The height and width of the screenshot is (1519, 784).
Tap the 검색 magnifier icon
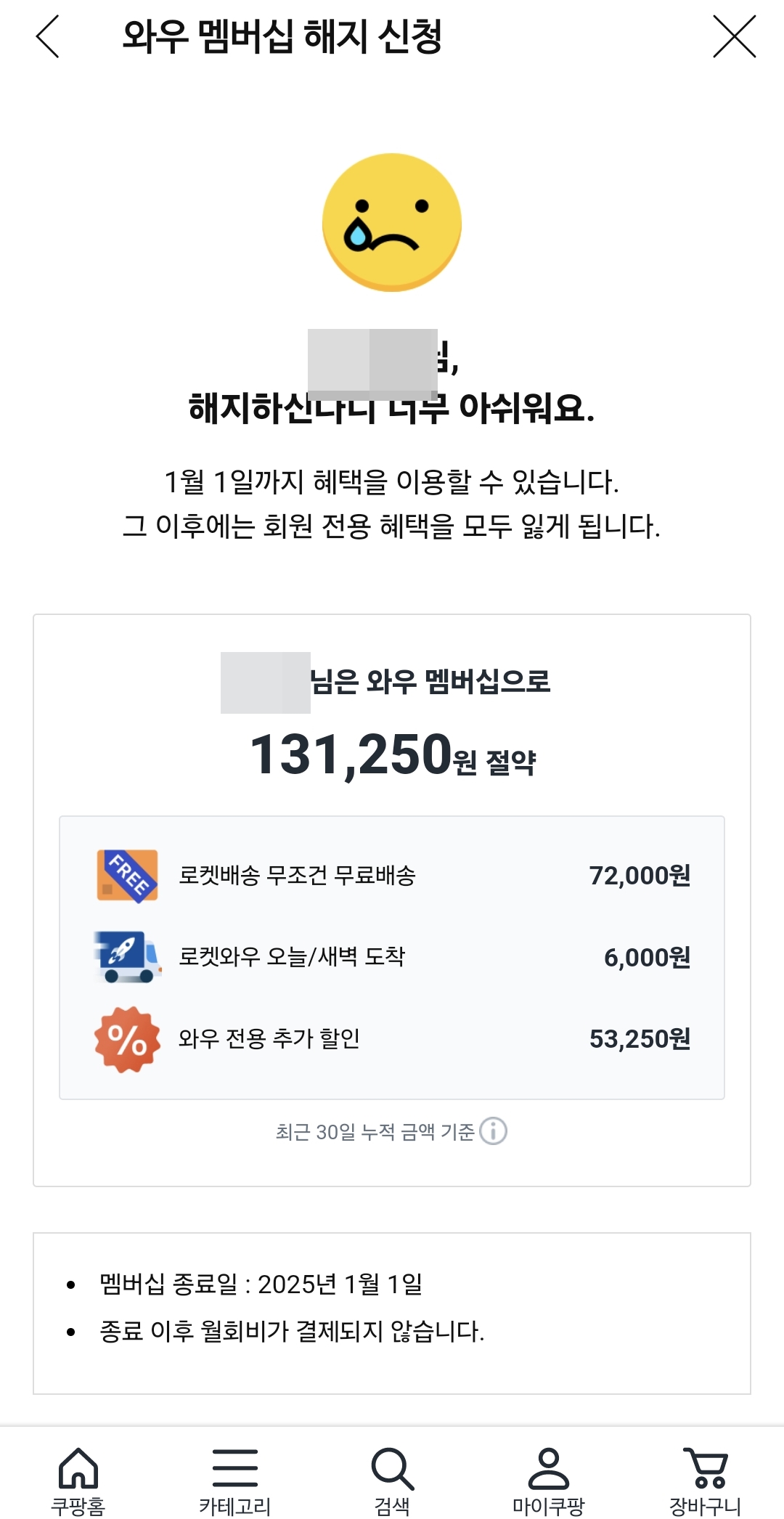click(x=391, y=1469)
